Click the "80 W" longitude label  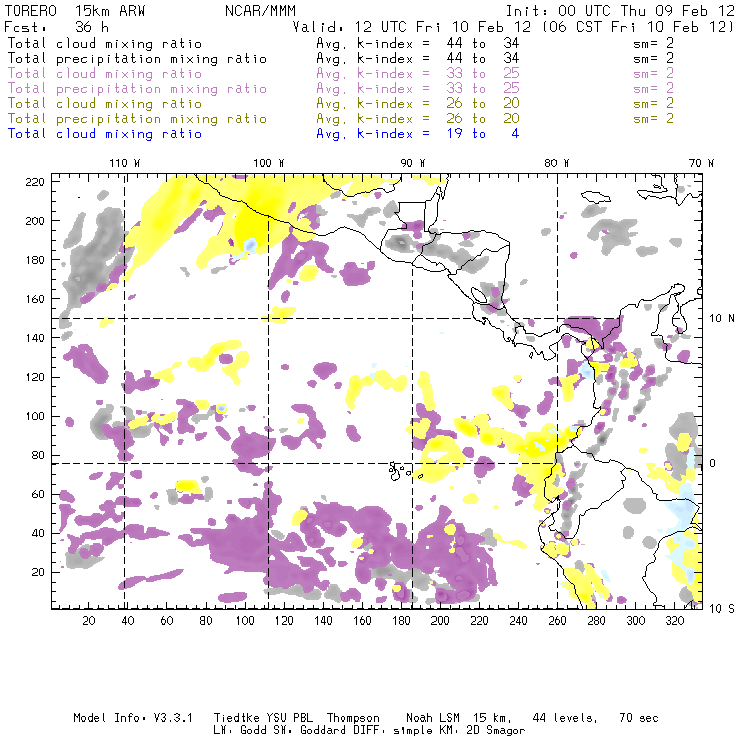(556, 163)
